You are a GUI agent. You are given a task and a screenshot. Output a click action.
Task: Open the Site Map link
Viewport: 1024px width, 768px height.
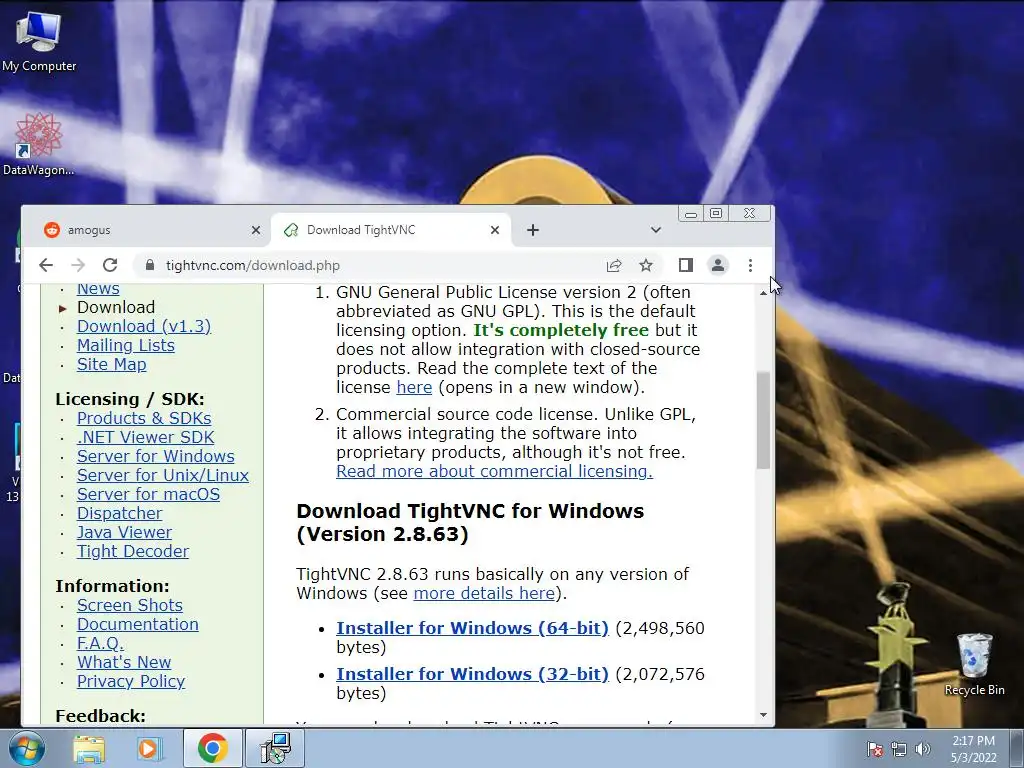point(112,364)
